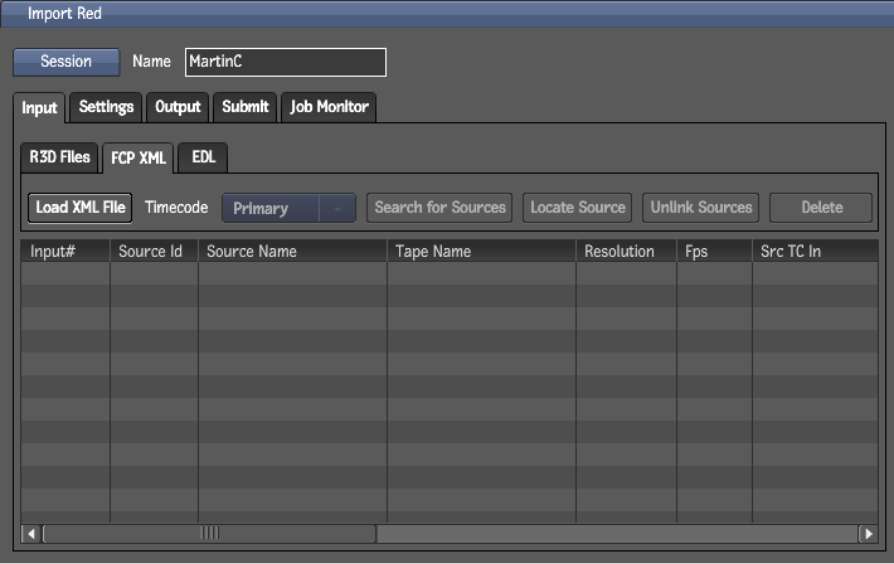Screen dimensions: 894x564
Task: Click the Name field containing MartinC
Action: pos(285,62)
